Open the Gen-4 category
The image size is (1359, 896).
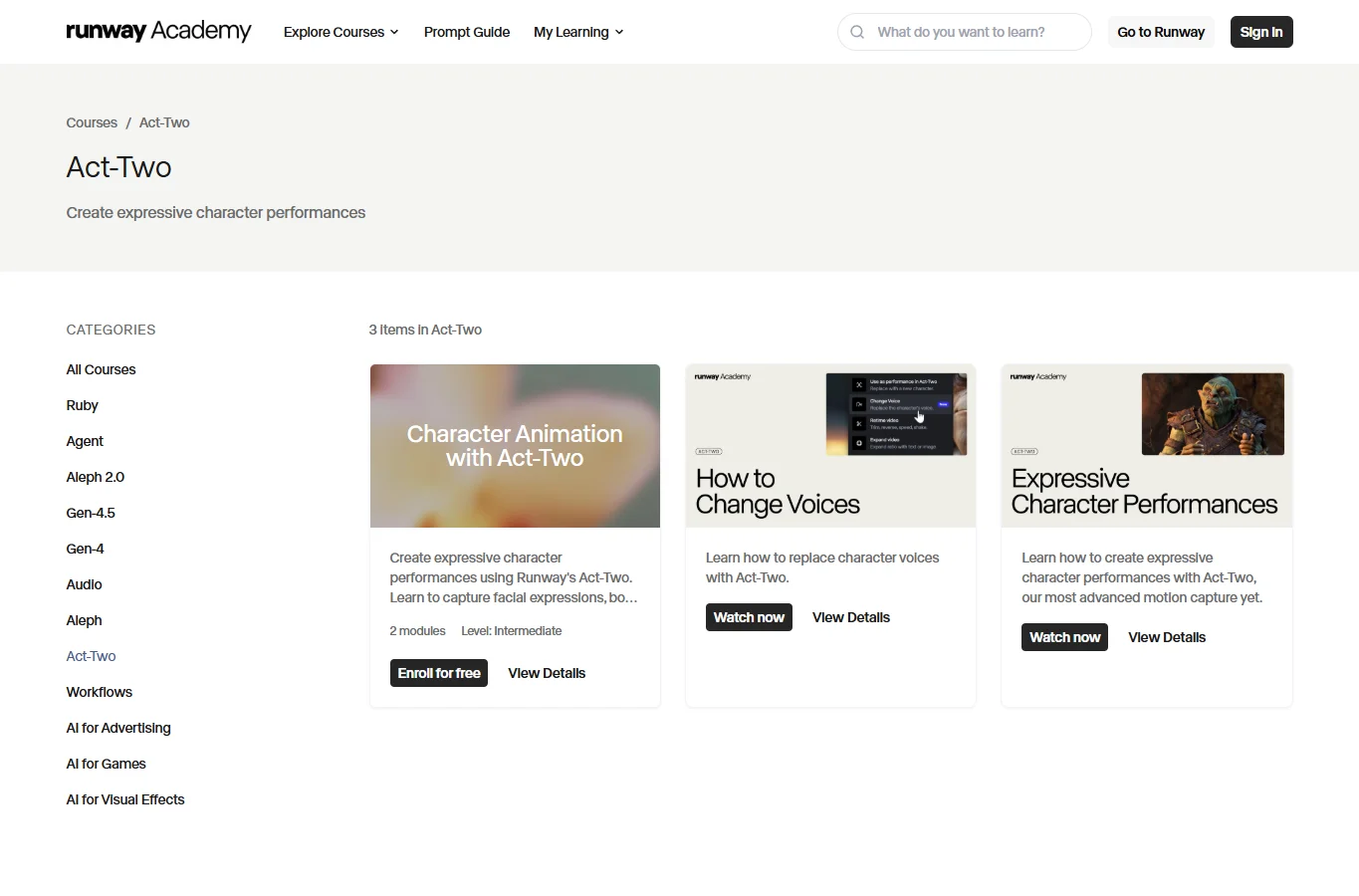(85, 549)
